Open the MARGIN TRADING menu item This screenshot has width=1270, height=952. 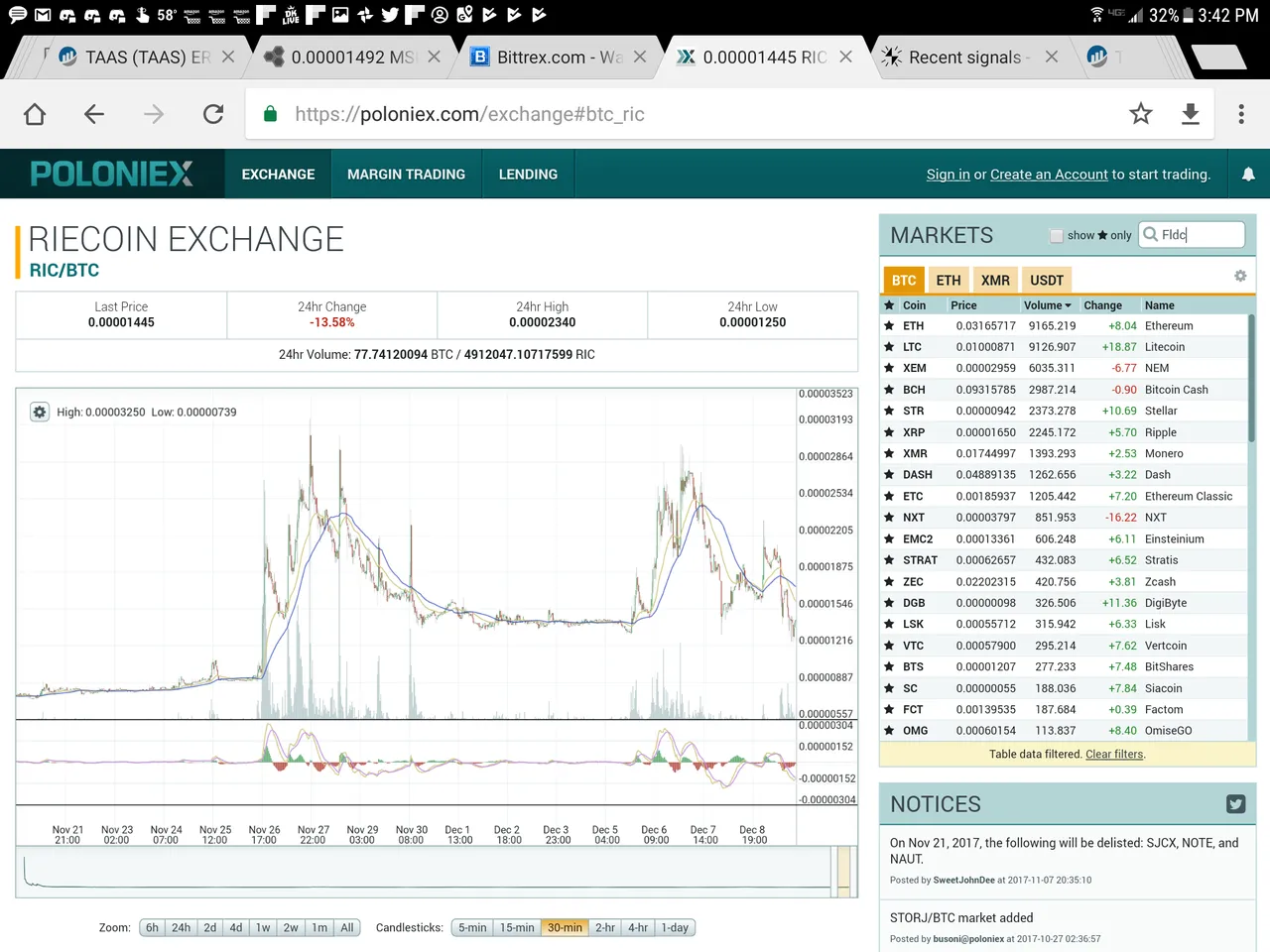(406, 175)
